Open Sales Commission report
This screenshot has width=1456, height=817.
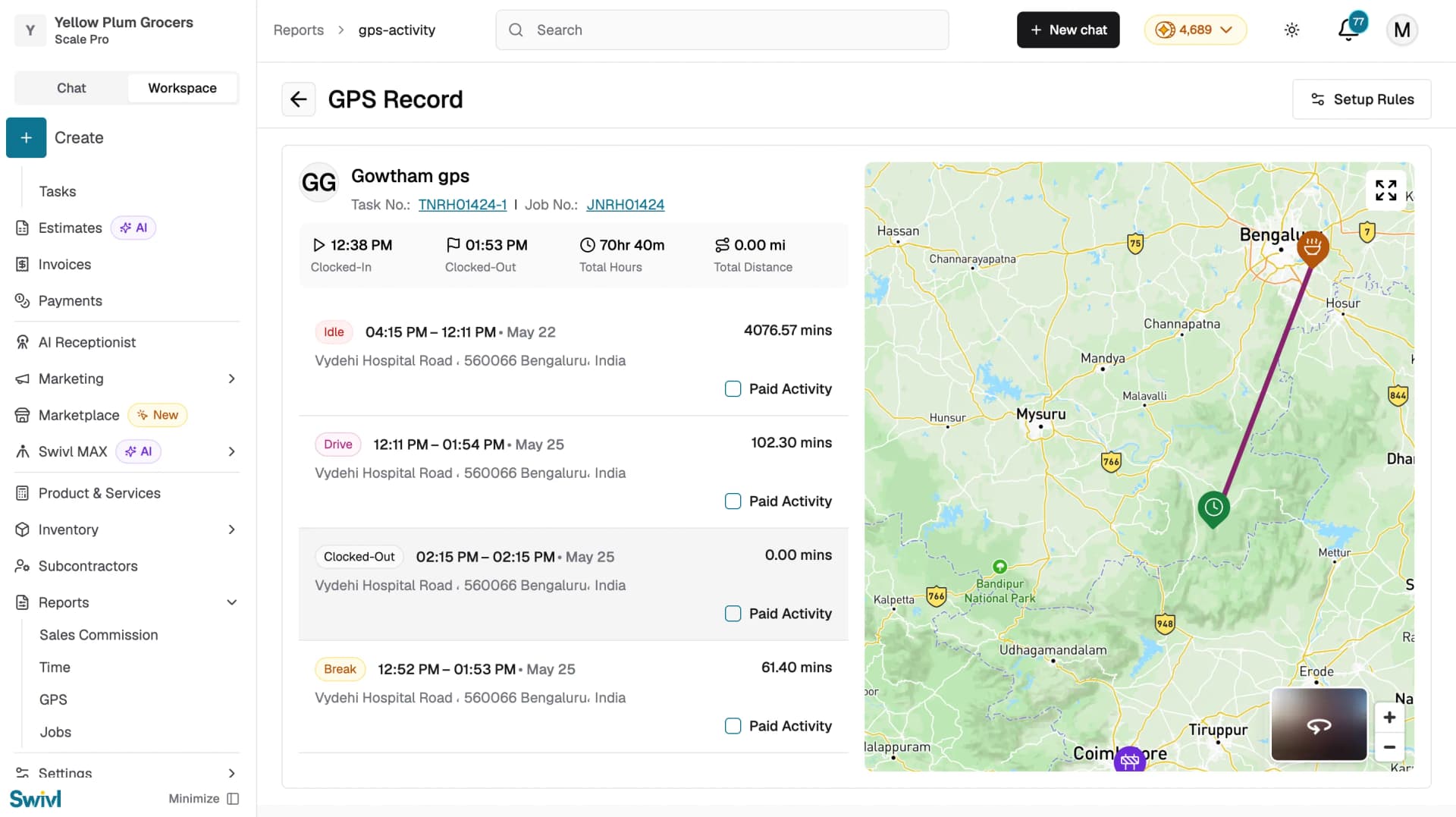(99, 635)
